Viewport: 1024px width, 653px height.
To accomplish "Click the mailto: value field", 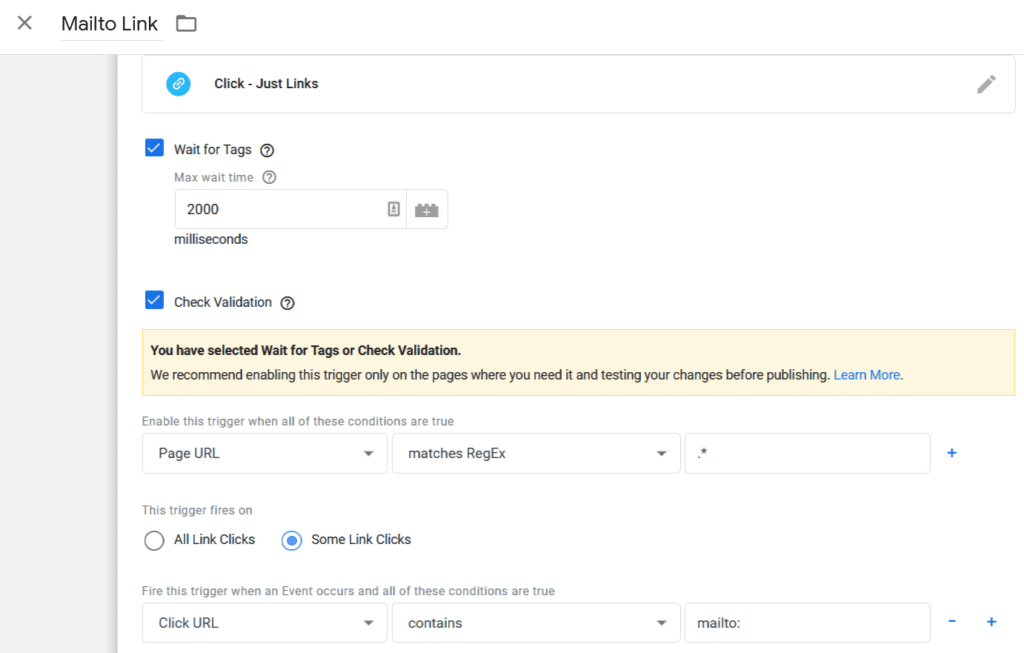I will [x=807, y=623].
